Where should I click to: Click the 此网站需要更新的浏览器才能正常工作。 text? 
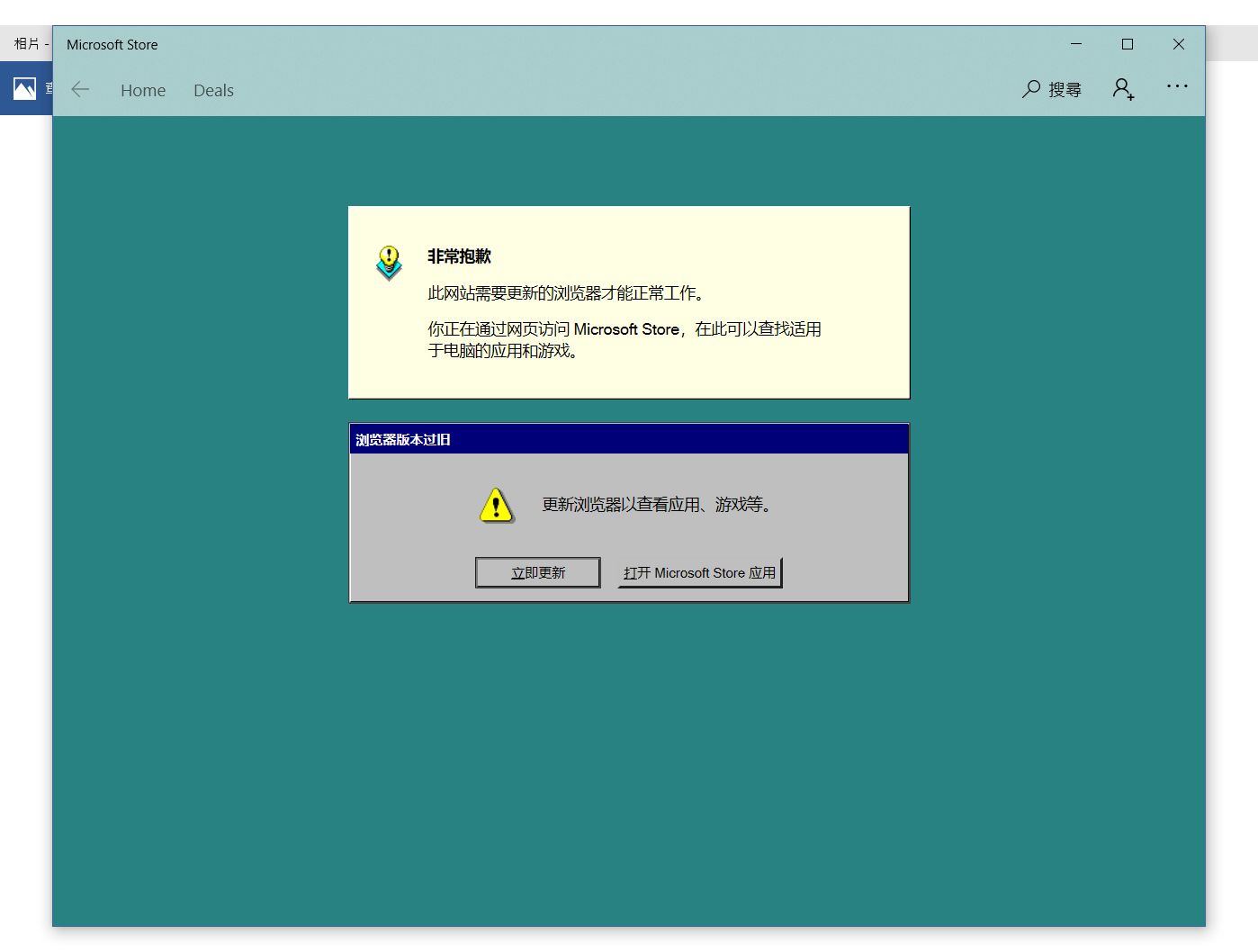(565, 293)
